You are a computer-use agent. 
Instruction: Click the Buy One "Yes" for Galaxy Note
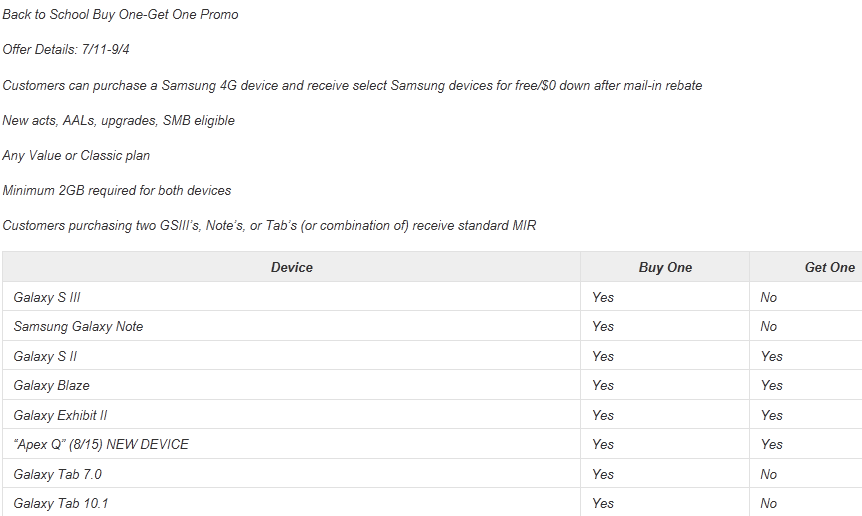pyautogui.click(x=603, y=326)
